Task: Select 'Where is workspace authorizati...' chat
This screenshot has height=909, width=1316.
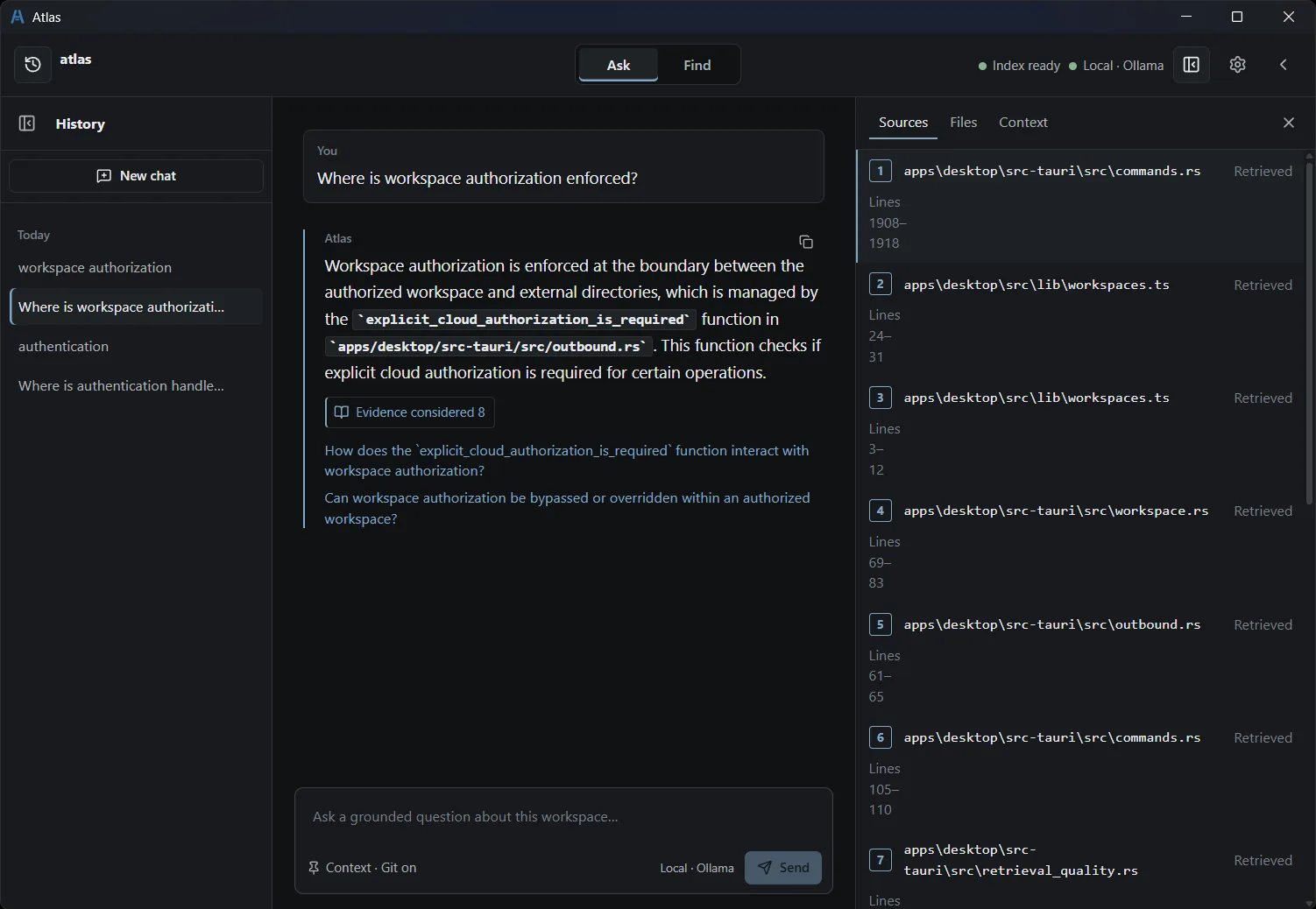Action: point(136,307)
